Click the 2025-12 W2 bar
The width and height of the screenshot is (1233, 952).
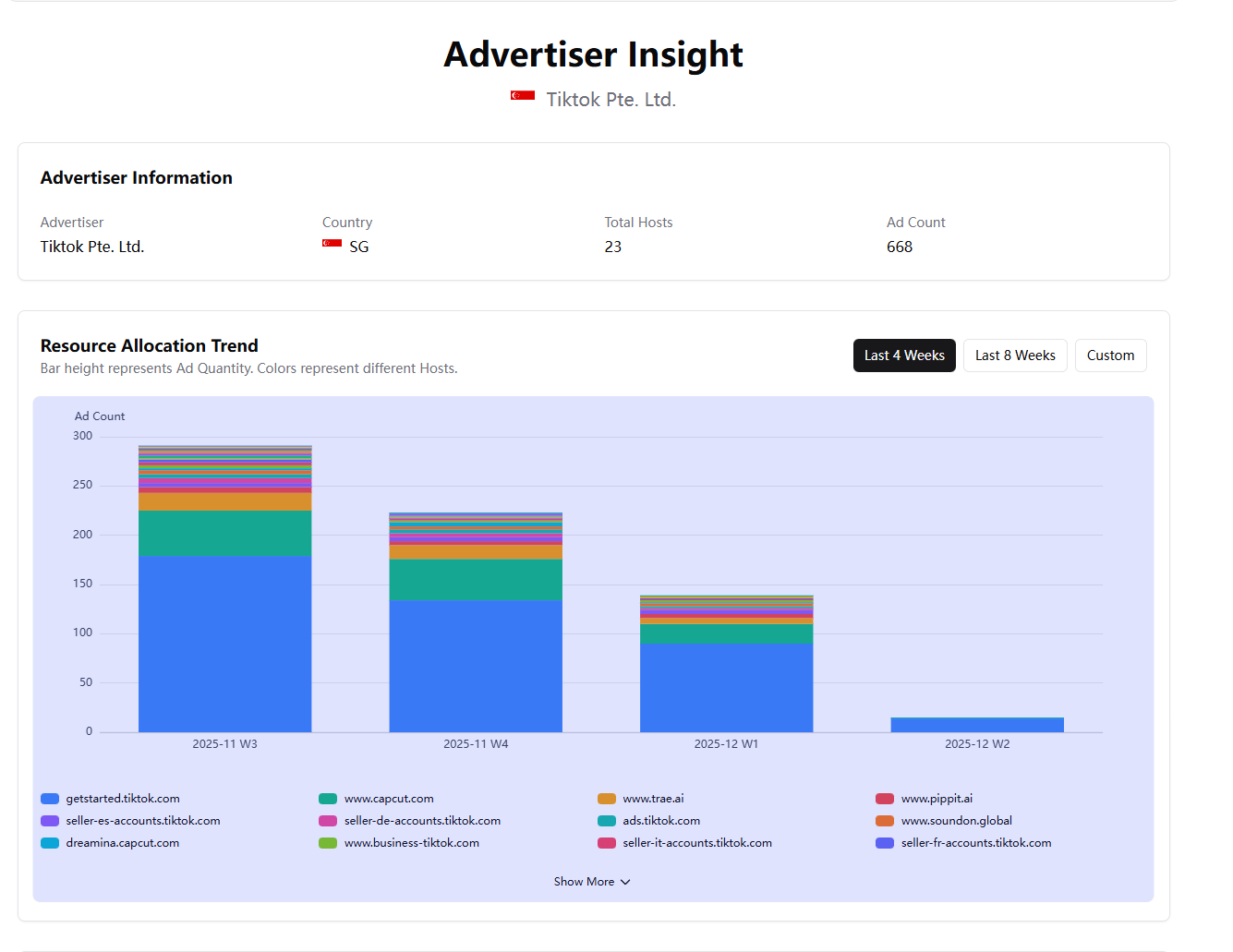coord(977,725)
